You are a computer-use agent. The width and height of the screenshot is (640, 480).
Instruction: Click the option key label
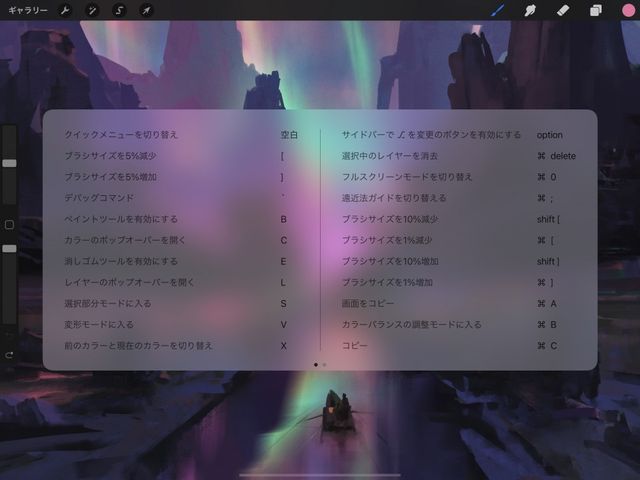550,135
